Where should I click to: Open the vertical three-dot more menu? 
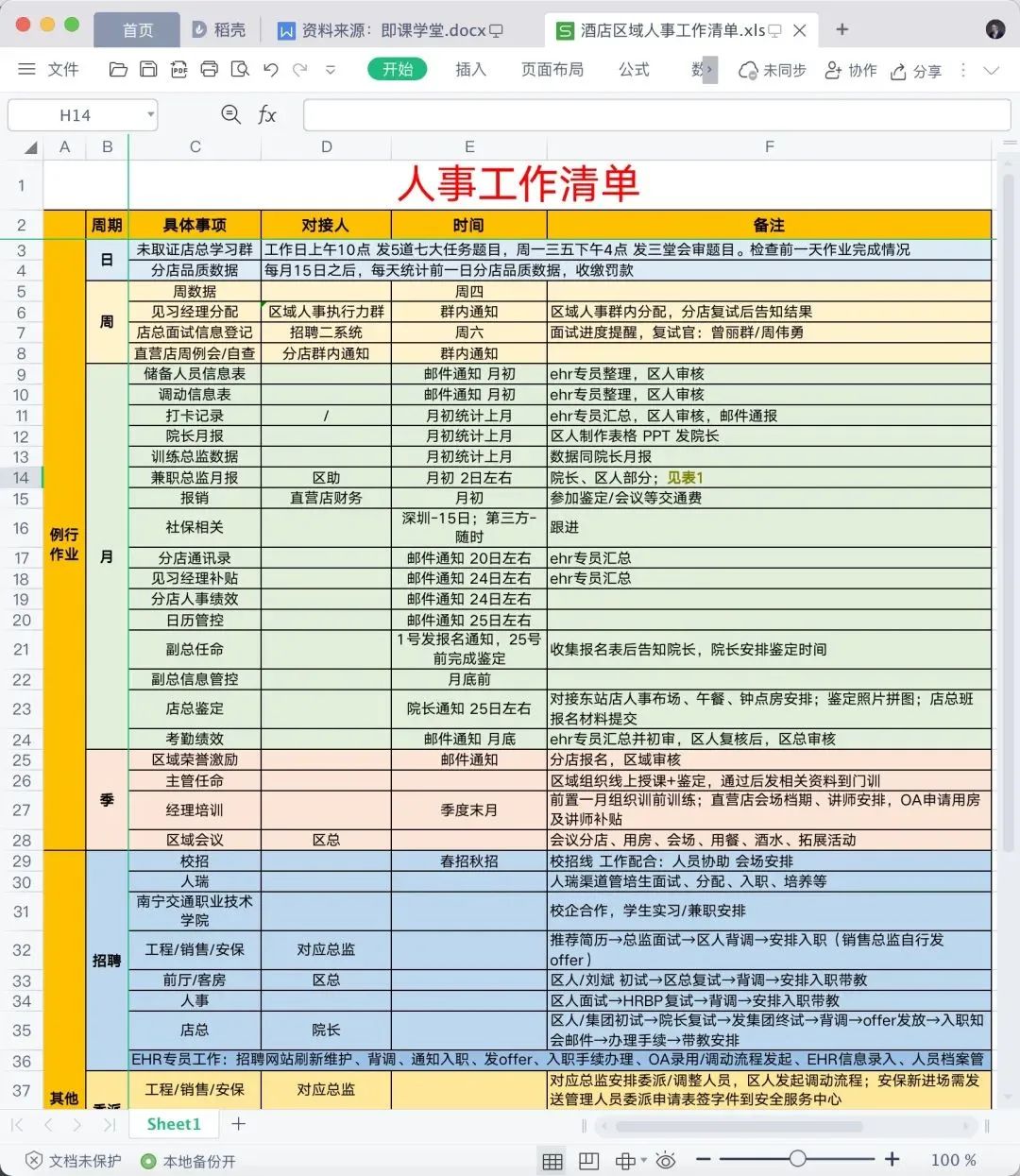click(963, 70)
